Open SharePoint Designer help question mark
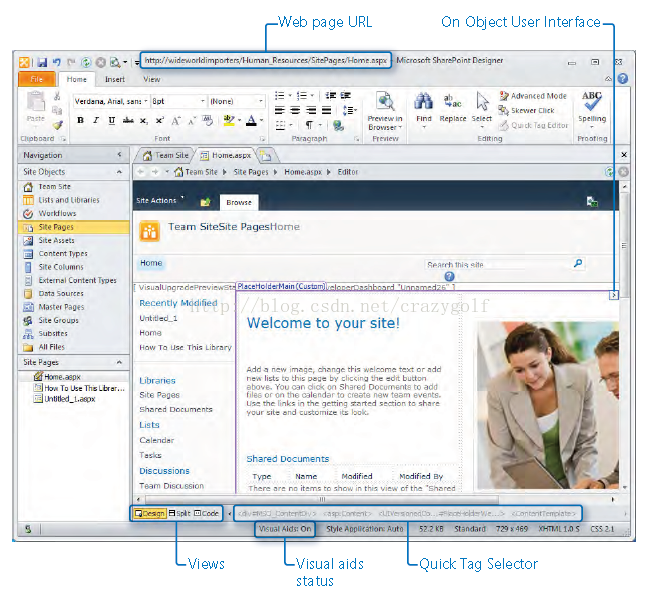Image resolution: width=661 pixels, height=591 pixels. pos(623,78)
